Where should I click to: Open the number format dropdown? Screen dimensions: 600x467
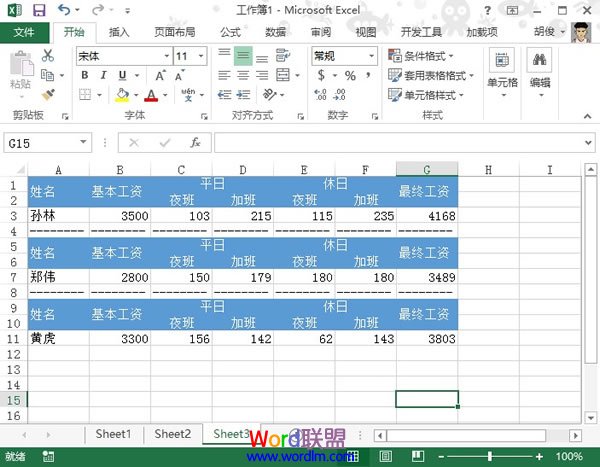(x=371, y=56)
